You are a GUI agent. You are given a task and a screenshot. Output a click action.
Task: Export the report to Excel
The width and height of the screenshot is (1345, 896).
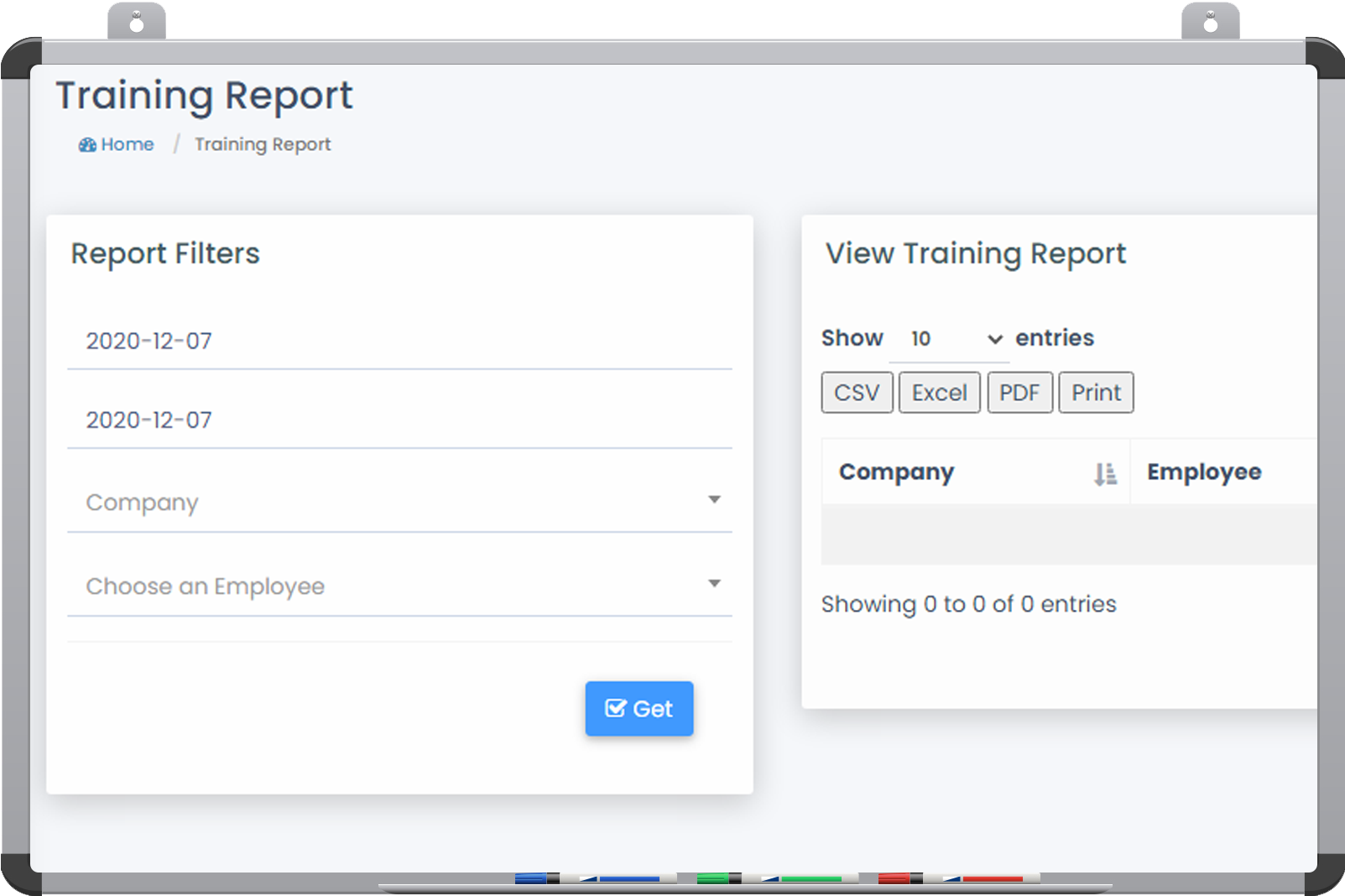pos(939,393)
